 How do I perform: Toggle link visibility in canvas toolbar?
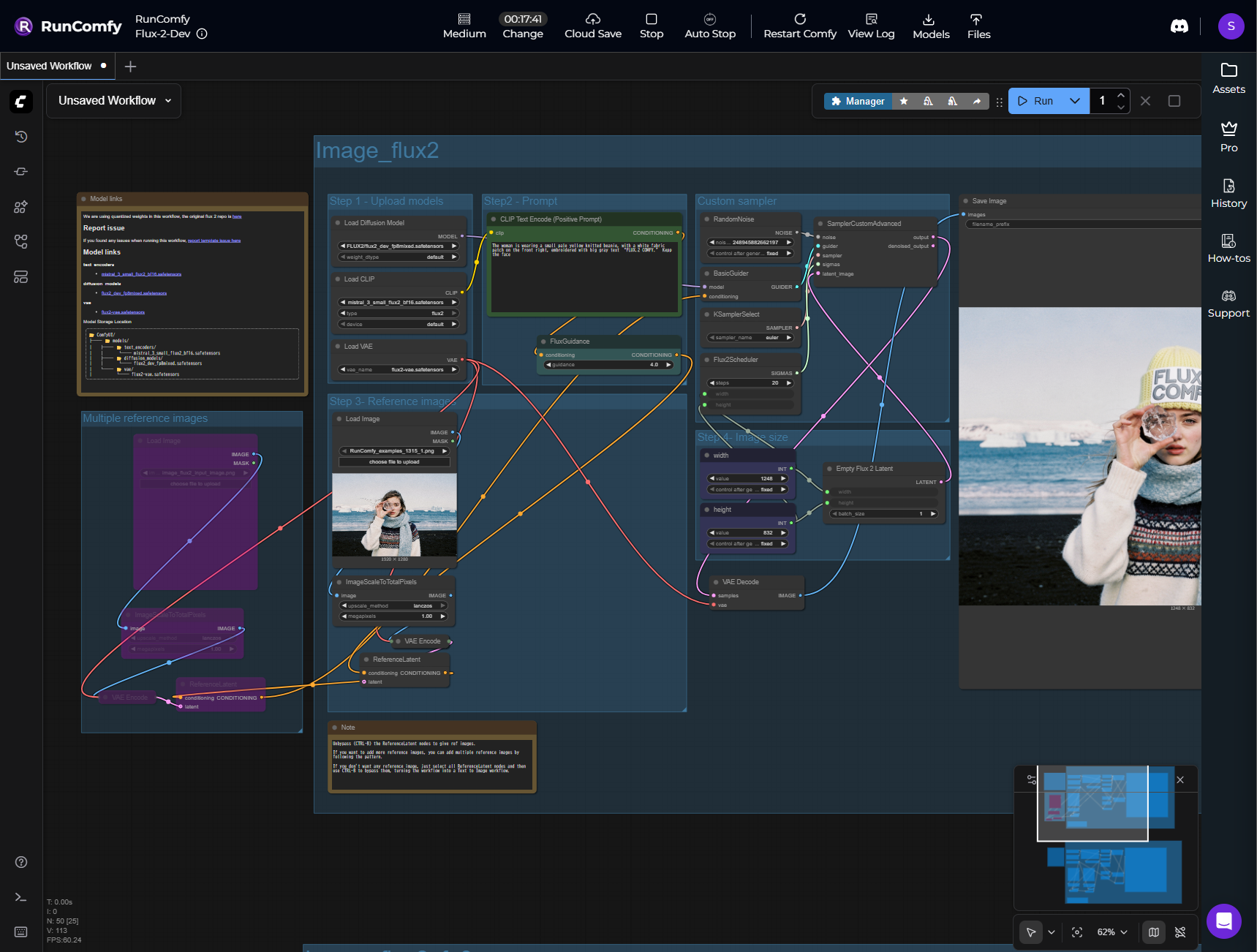[x=1179, y=932]
